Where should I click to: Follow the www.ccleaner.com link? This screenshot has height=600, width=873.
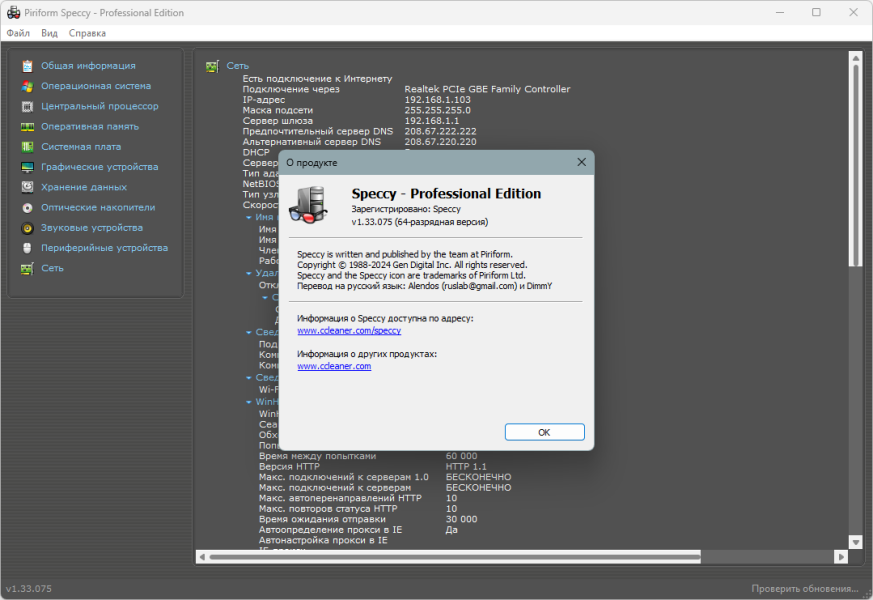tap(334, 366)
